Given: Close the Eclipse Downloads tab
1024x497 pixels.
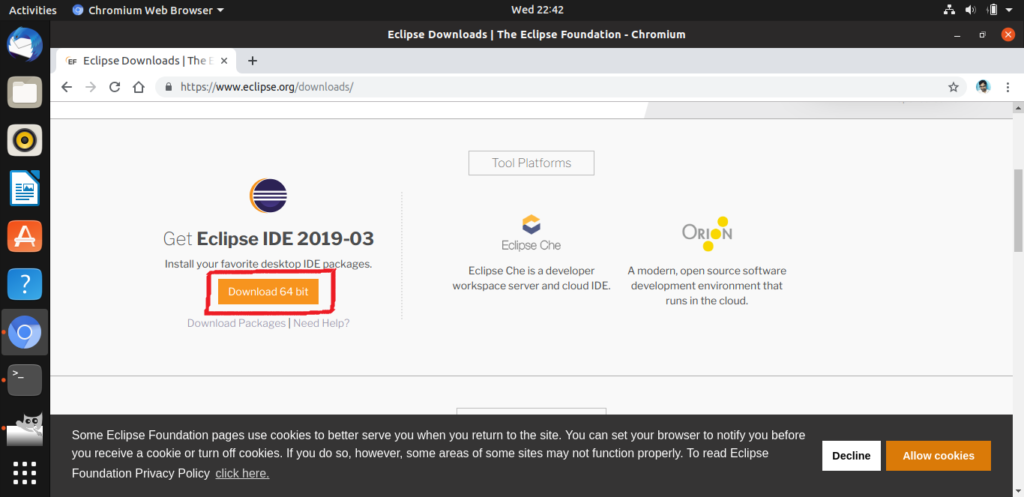Looking at the screenshot, I should [224, 61].
